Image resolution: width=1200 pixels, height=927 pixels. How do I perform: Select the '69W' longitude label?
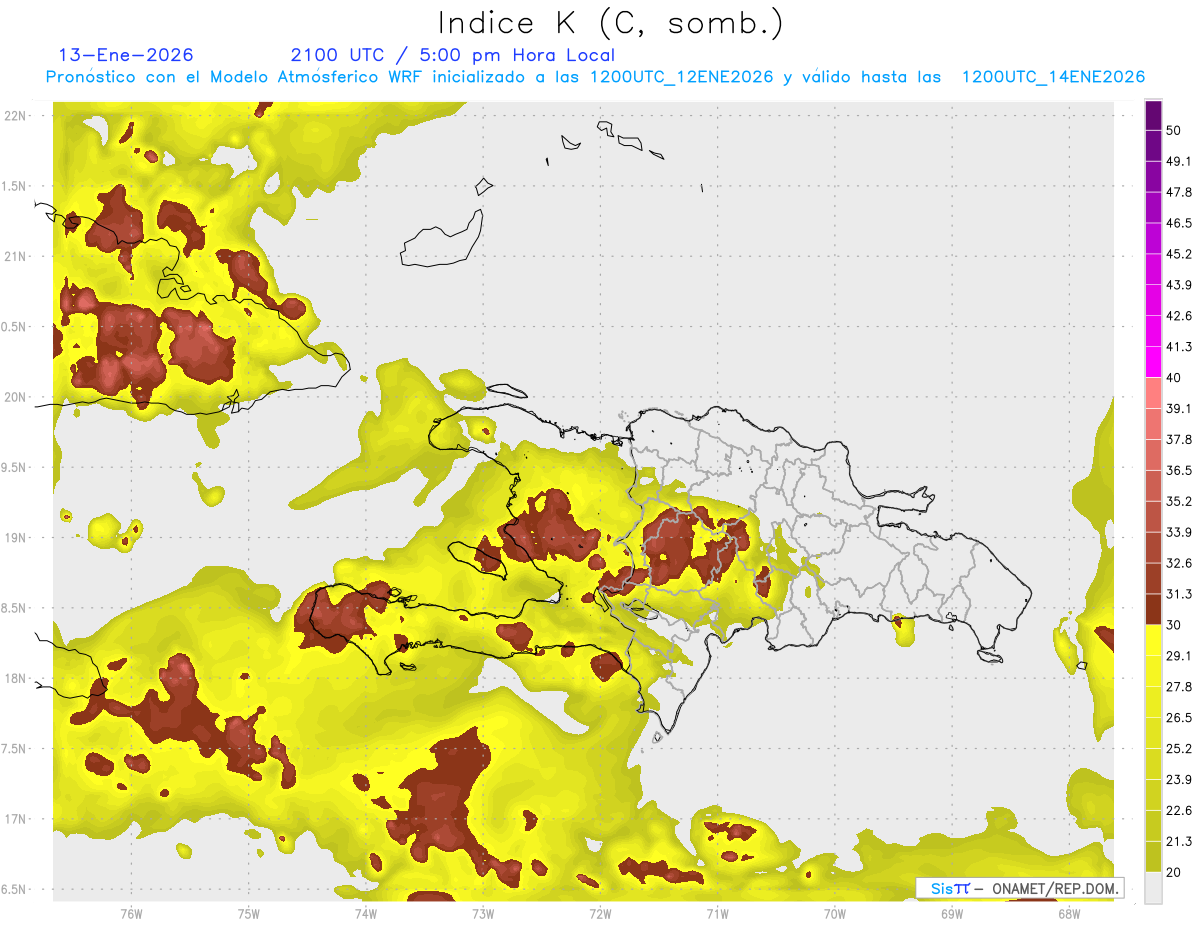[952, 914]
